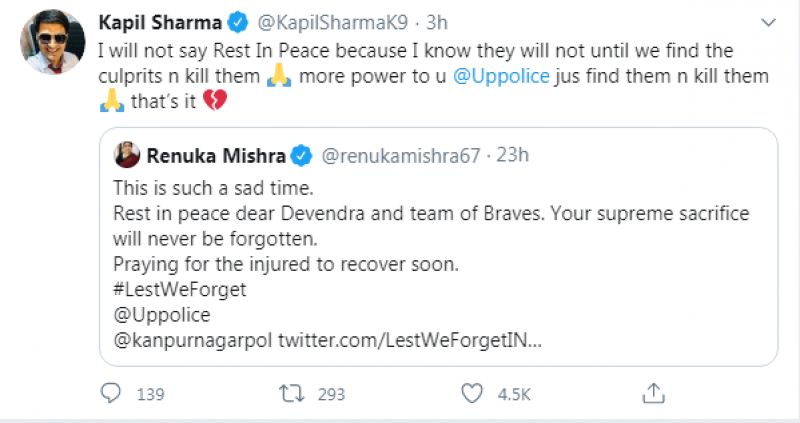Click the 293 retweet count

(x=328, y=393)
